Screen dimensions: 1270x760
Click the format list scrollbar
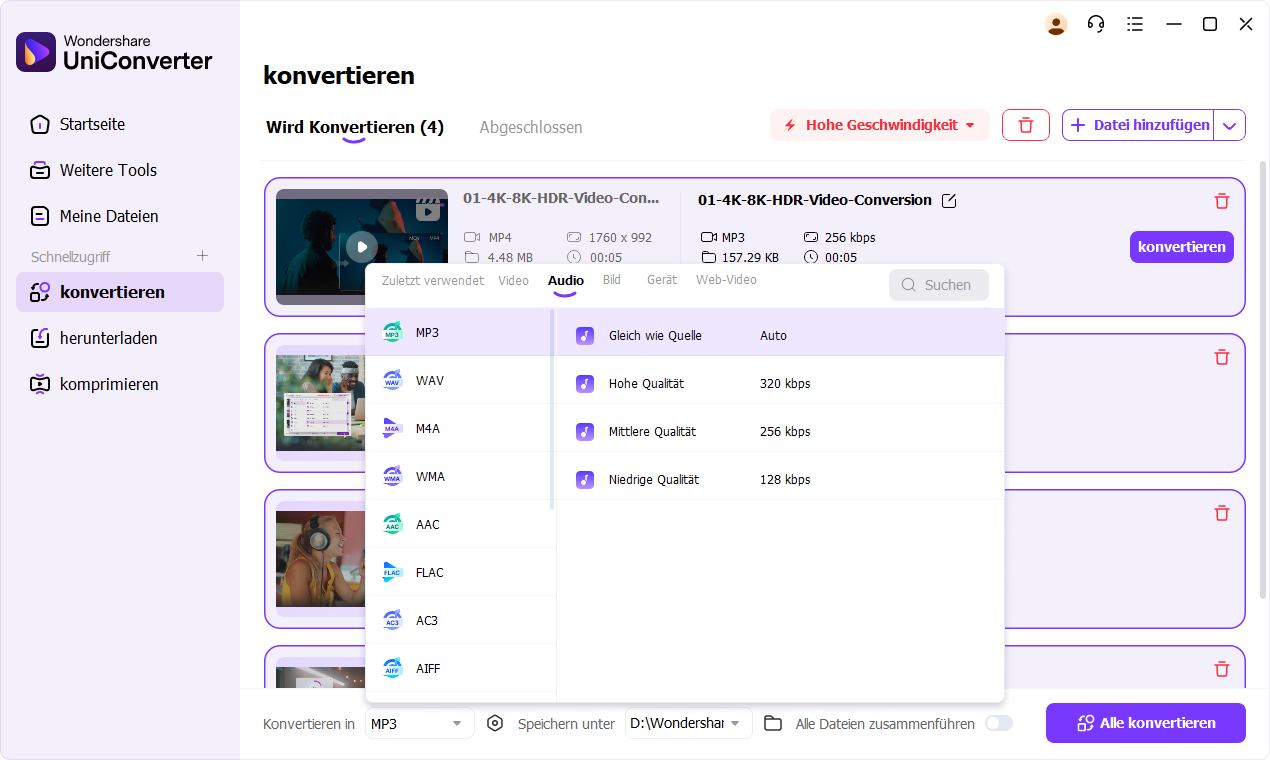coord(552,409)
